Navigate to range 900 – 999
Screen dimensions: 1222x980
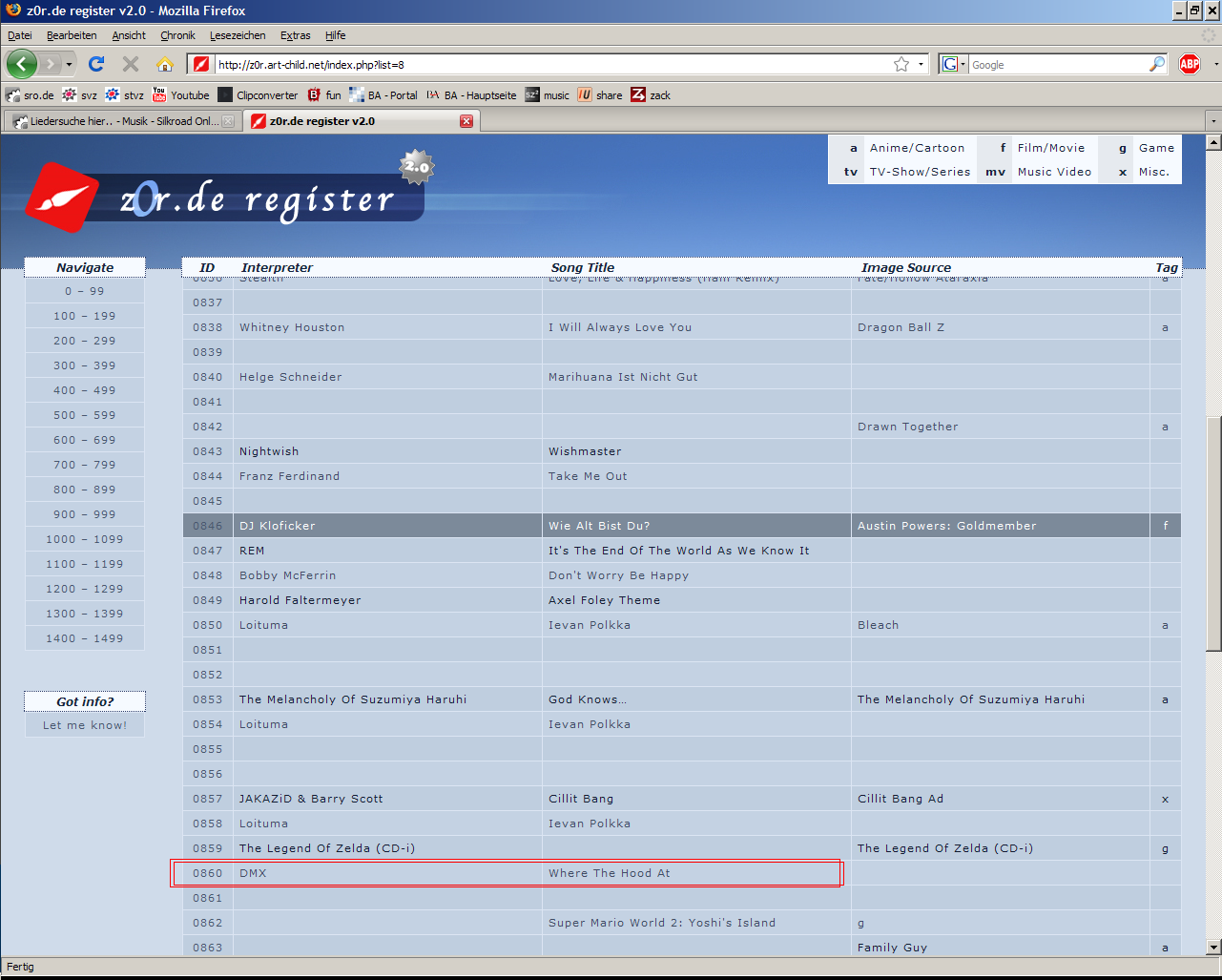point(85,514)
